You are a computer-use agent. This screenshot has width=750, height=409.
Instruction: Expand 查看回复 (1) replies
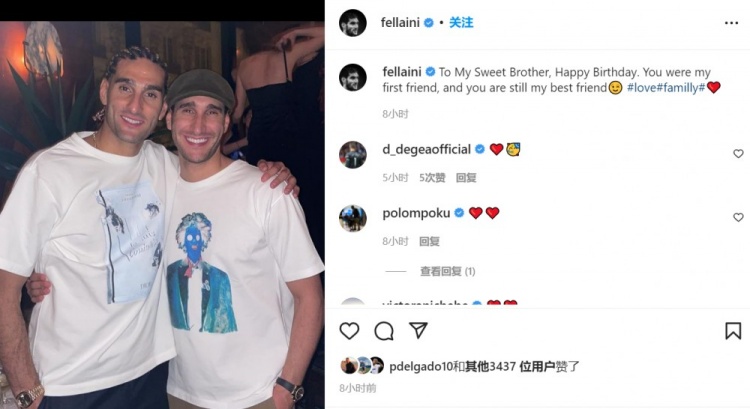pos(447,272)
